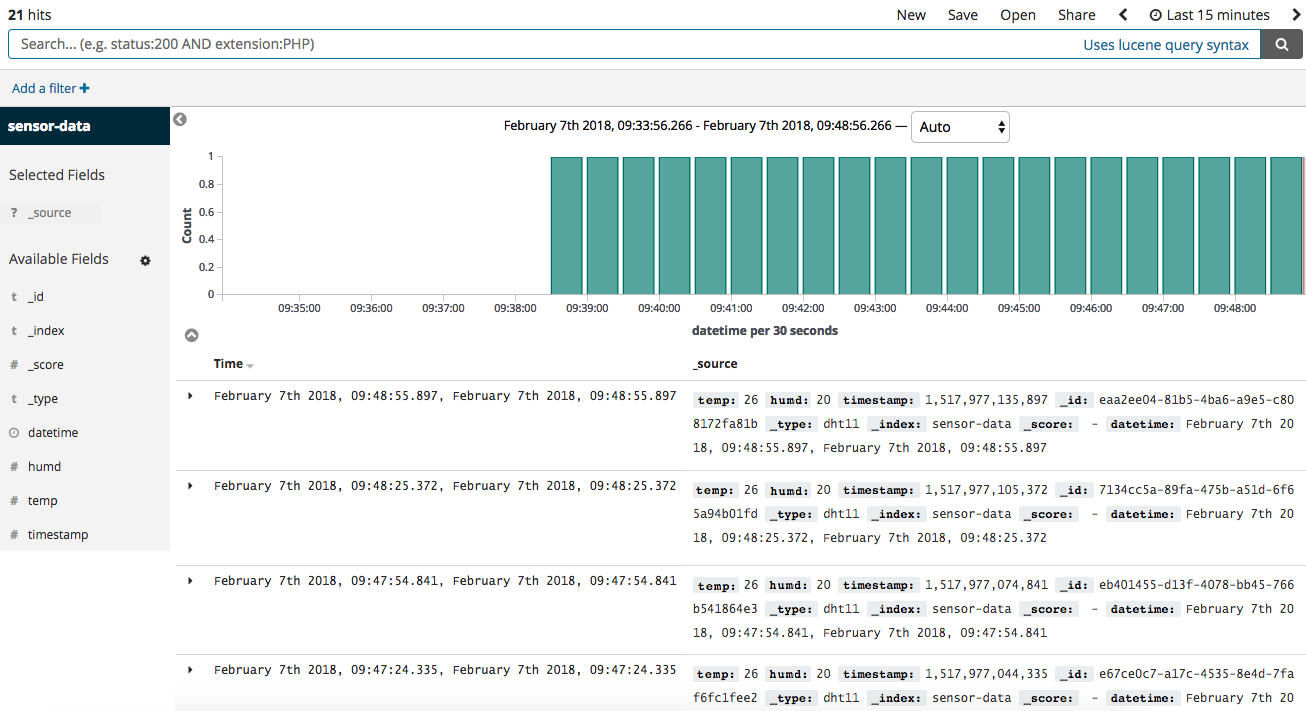Click Uses lucene query syntax link
Image resolution: width=1306 pixels, height=711 pixels.
pyautogui.click(x=1166, y=45)
